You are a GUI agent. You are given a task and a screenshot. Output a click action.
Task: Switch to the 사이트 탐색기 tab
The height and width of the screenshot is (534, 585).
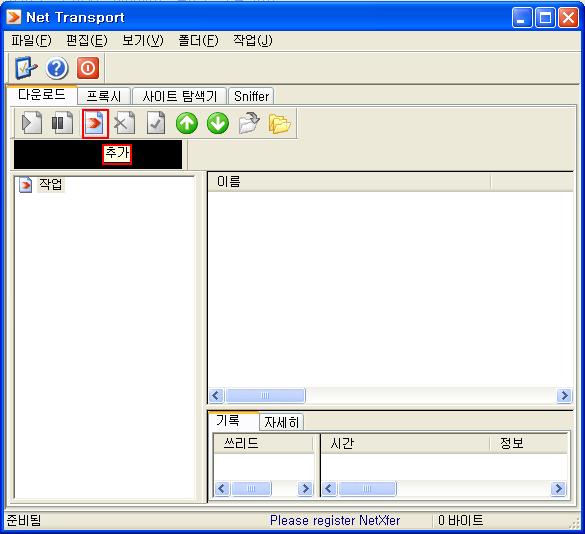179,96
